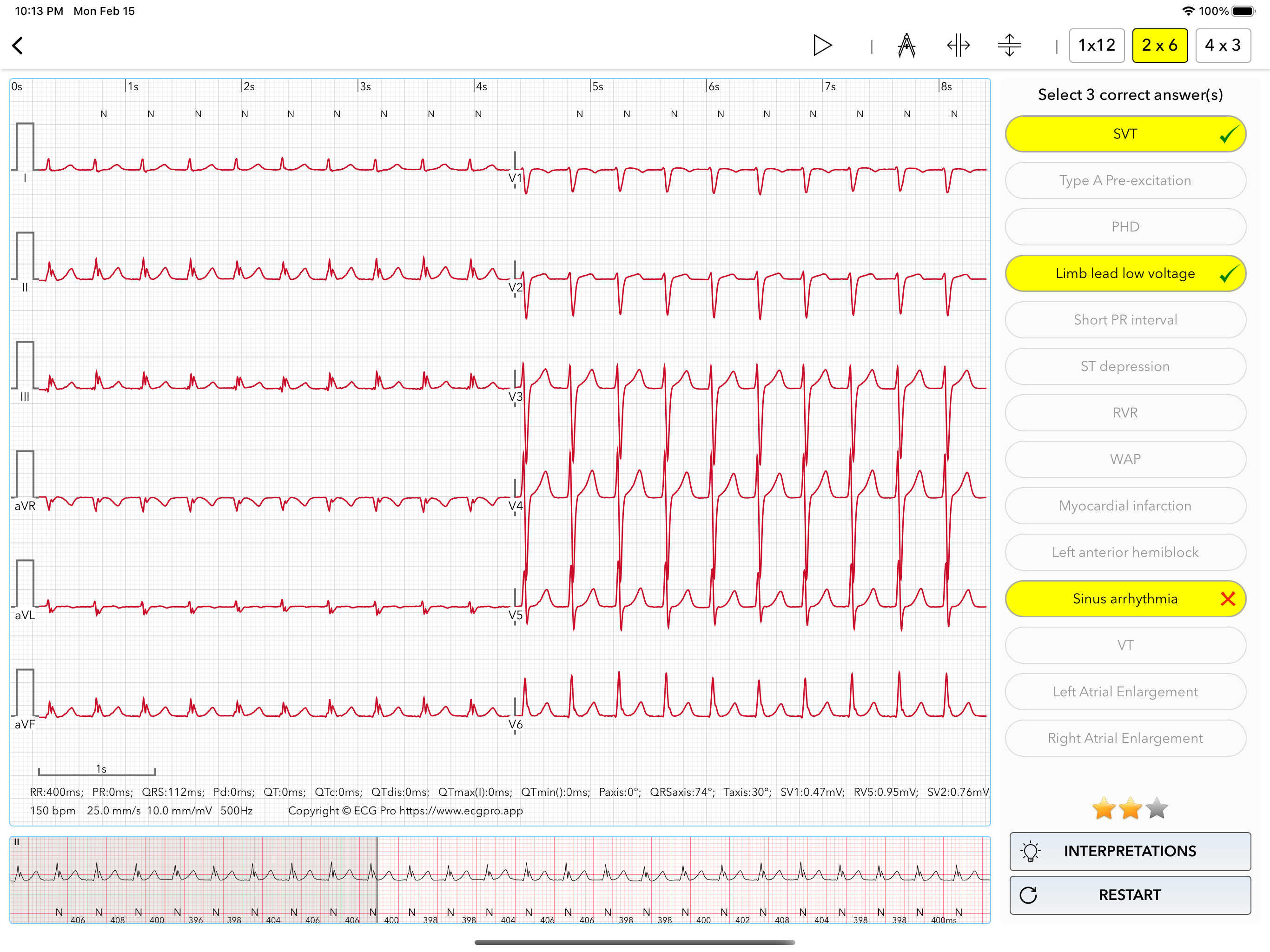1270x952 pixels.
Task: Toggle the Sinus arrhythmia answer
Action: click(x=1125, y=599)
